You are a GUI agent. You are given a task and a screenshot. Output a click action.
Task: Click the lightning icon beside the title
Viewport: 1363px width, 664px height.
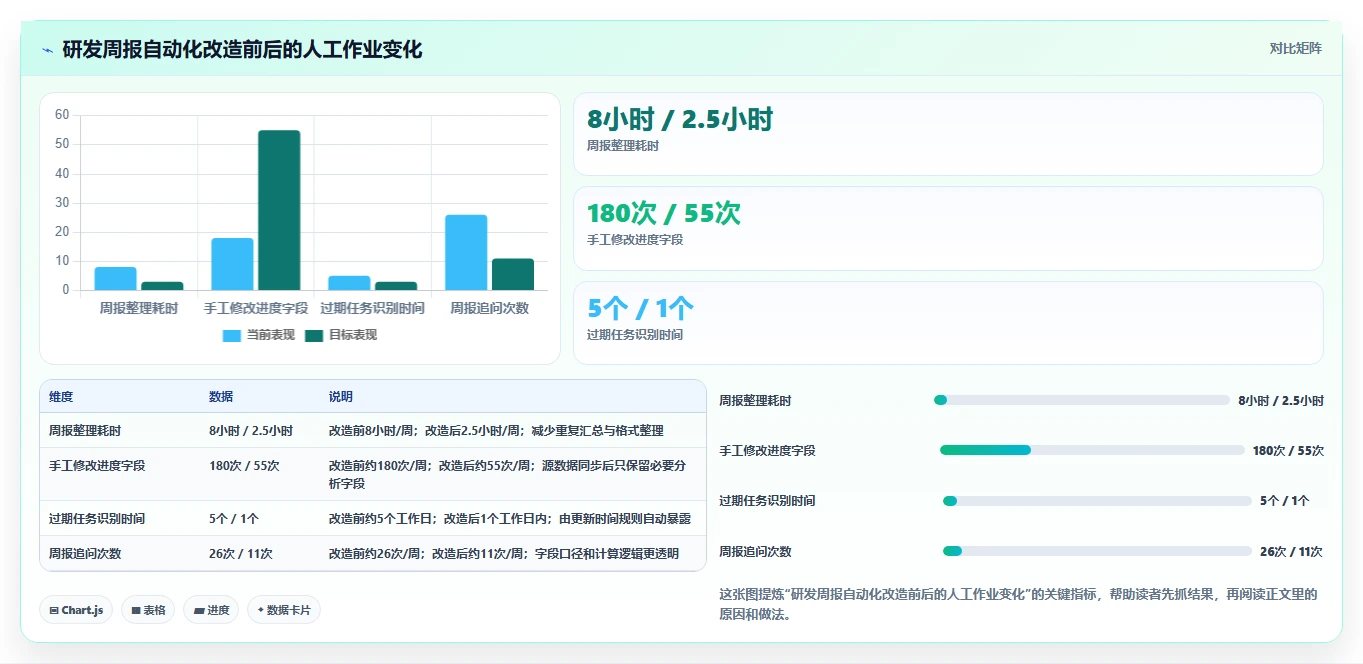click(47, 50)
